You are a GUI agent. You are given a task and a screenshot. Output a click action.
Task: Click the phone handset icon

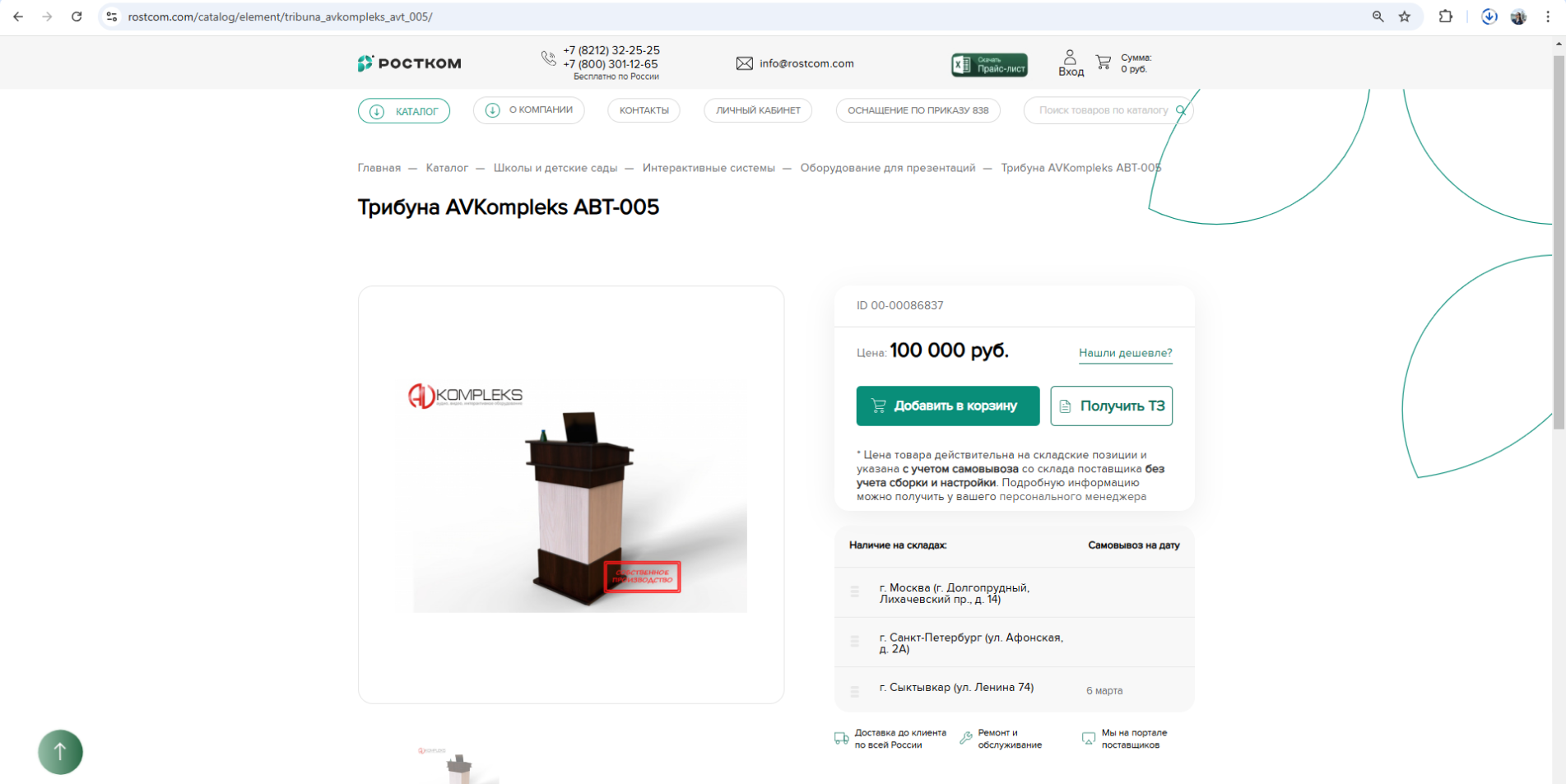point(548,58)
